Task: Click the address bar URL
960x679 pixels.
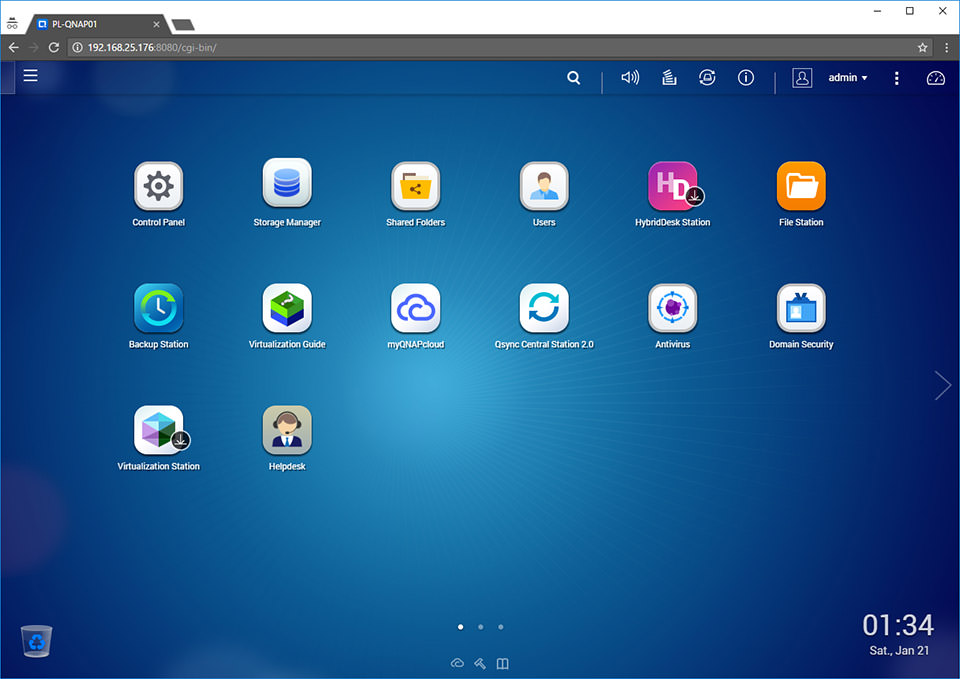Action: [x=152, y=47]
